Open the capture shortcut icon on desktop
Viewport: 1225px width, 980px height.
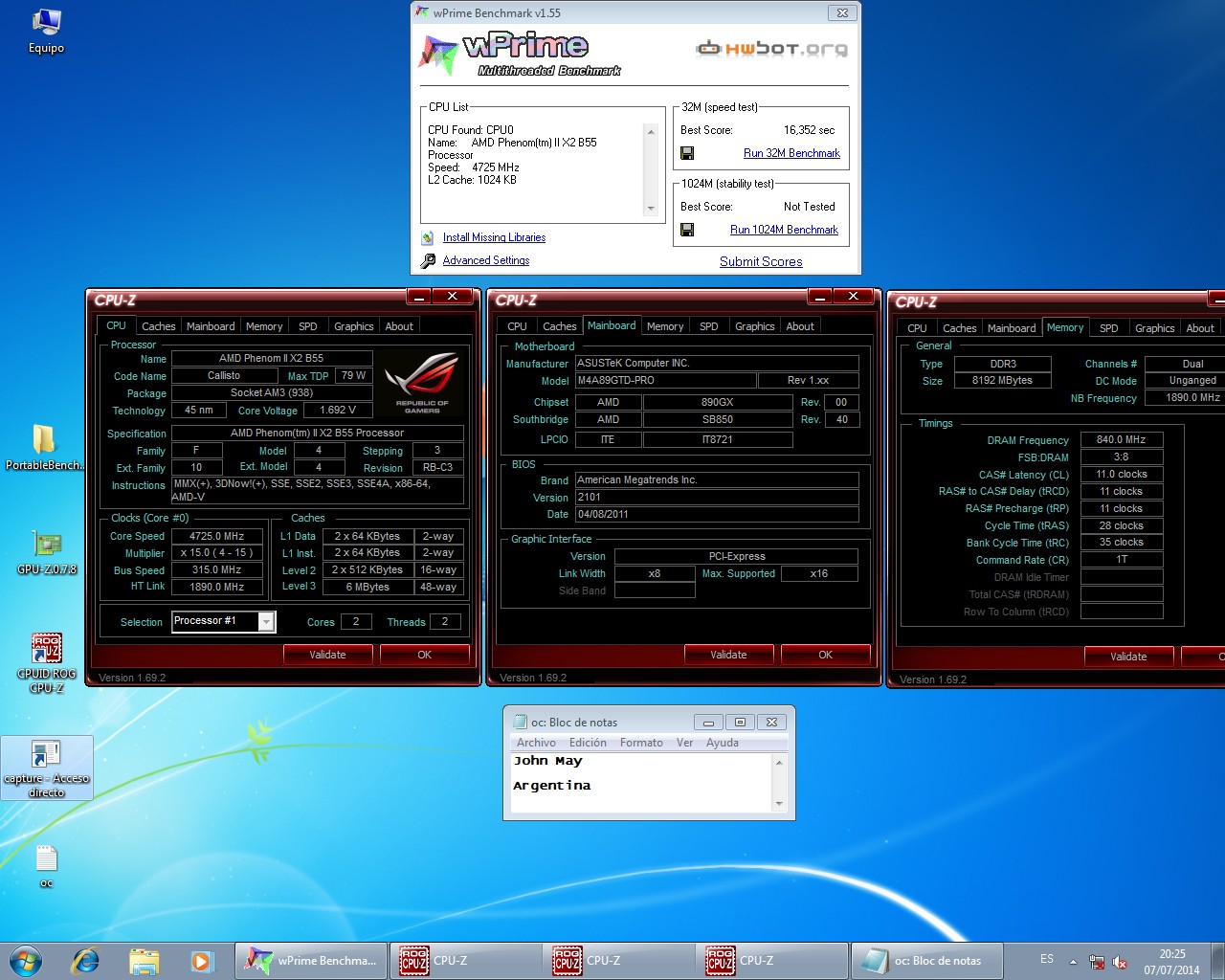pos(46,768)
